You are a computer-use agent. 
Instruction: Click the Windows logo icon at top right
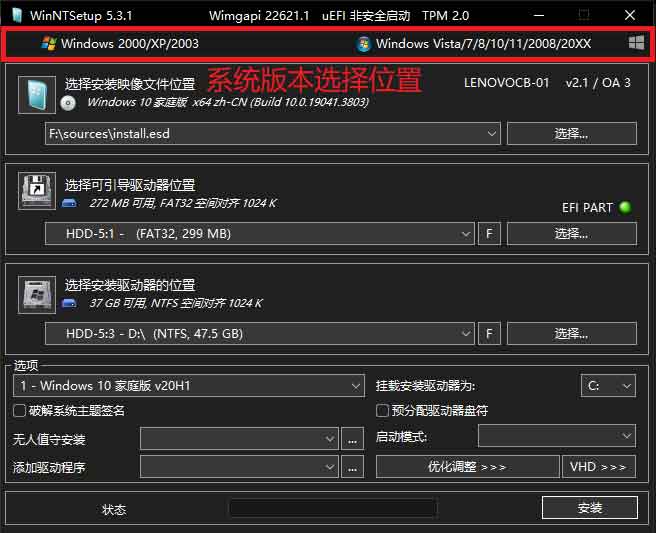click(x=636, y=43)
